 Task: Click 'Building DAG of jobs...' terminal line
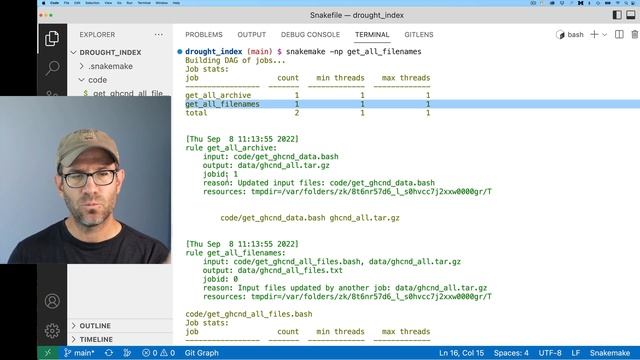point(235,60)
